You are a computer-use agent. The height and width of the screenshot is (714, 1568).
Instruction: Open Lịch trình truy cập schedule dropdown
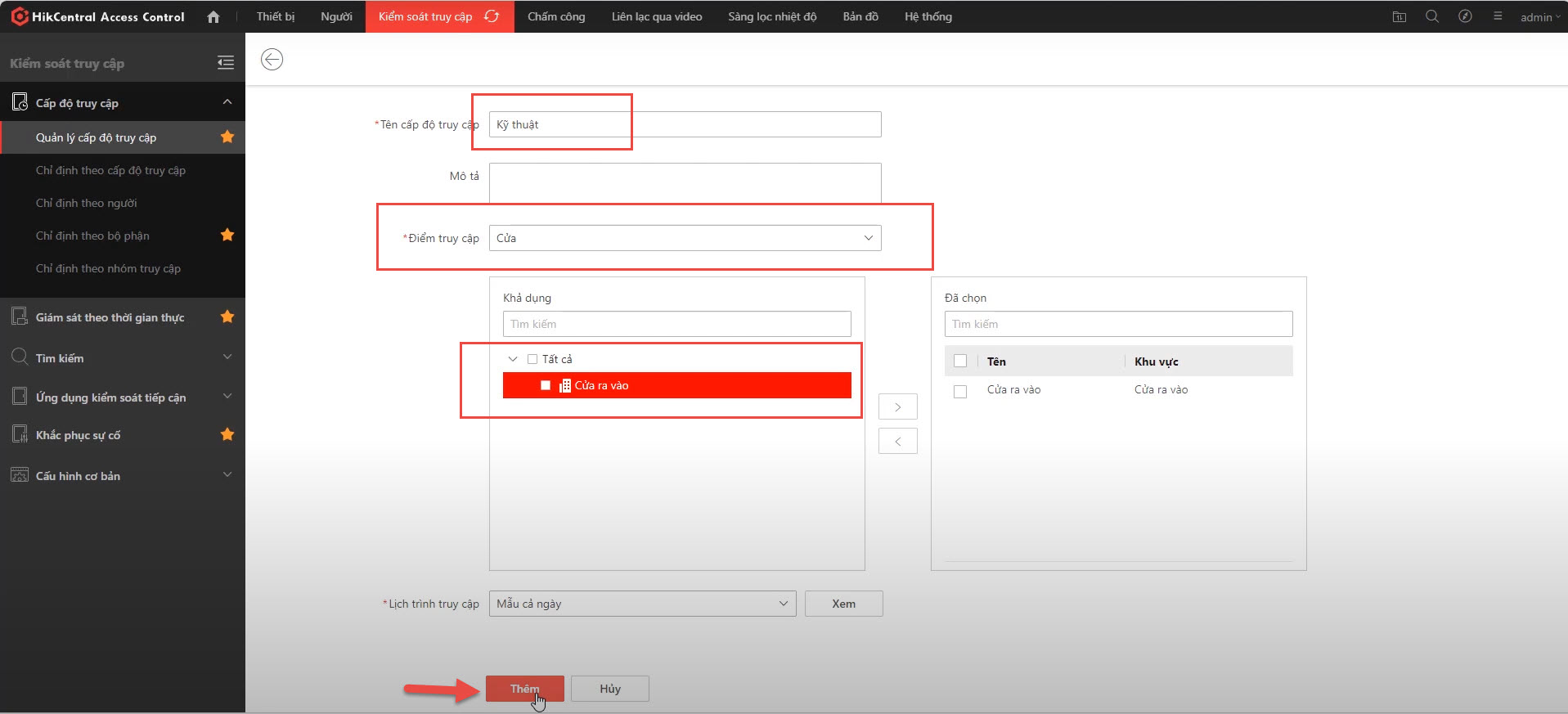(x=642, y=604)
